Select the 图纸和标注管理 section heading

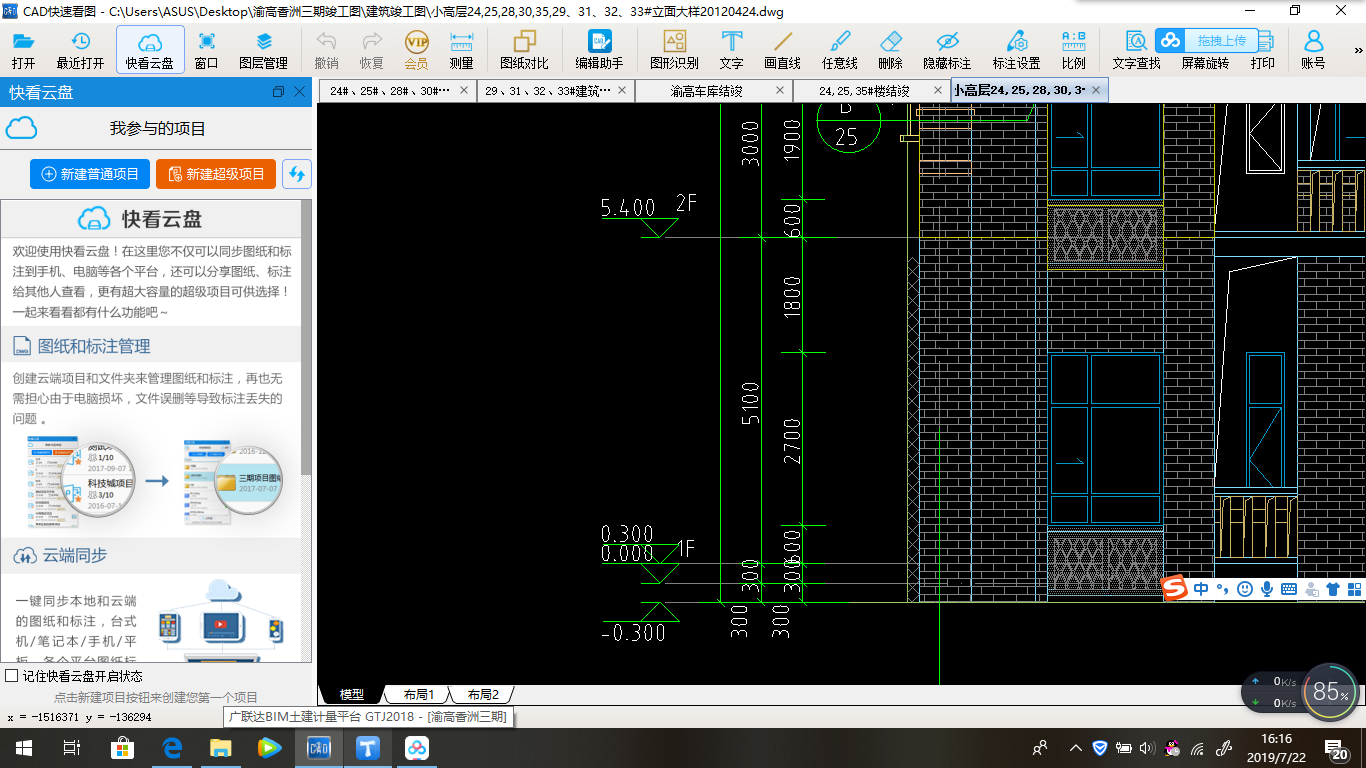94,346
